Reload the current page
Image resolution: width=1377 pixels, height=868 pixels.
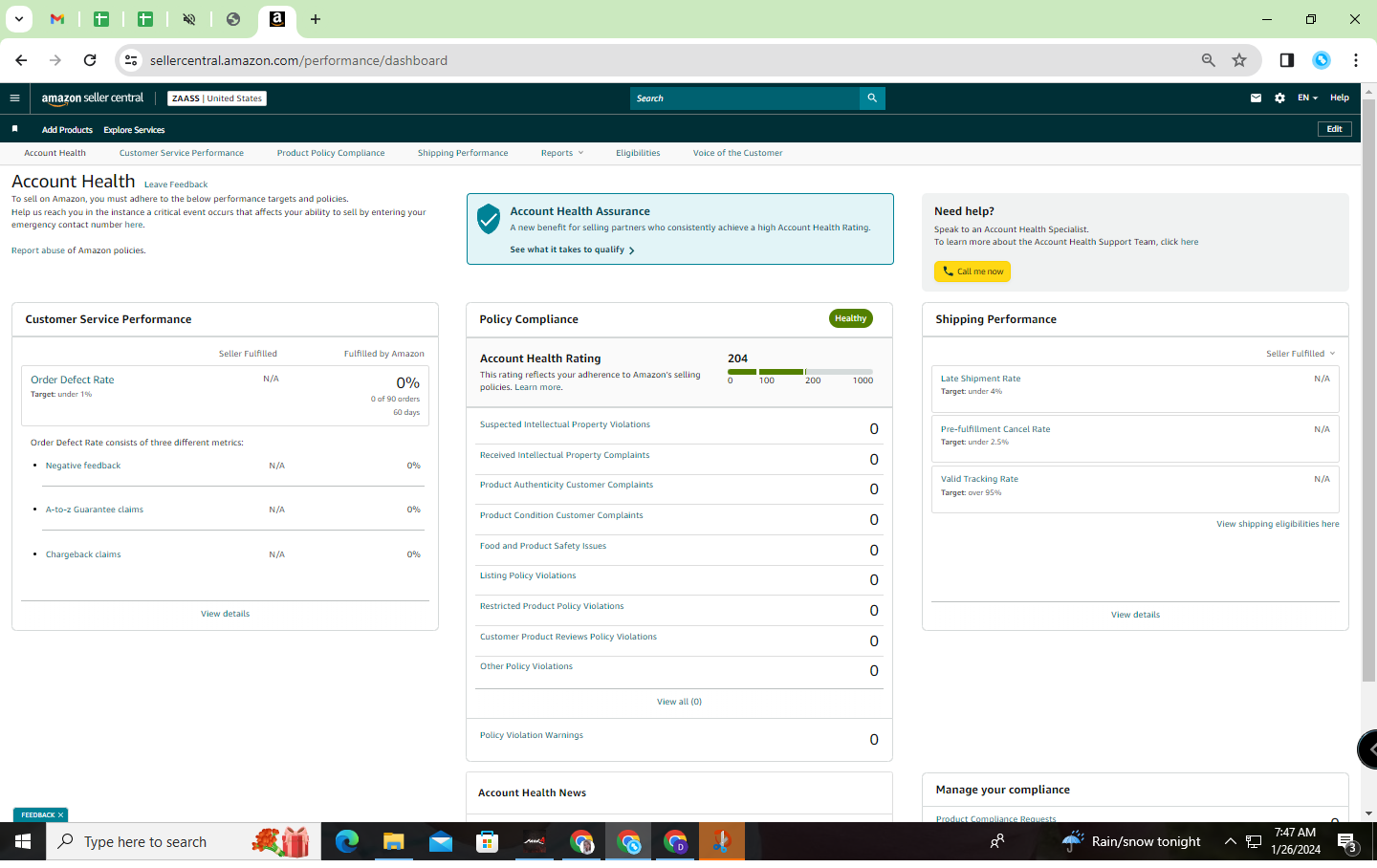[x=90, y=60]
